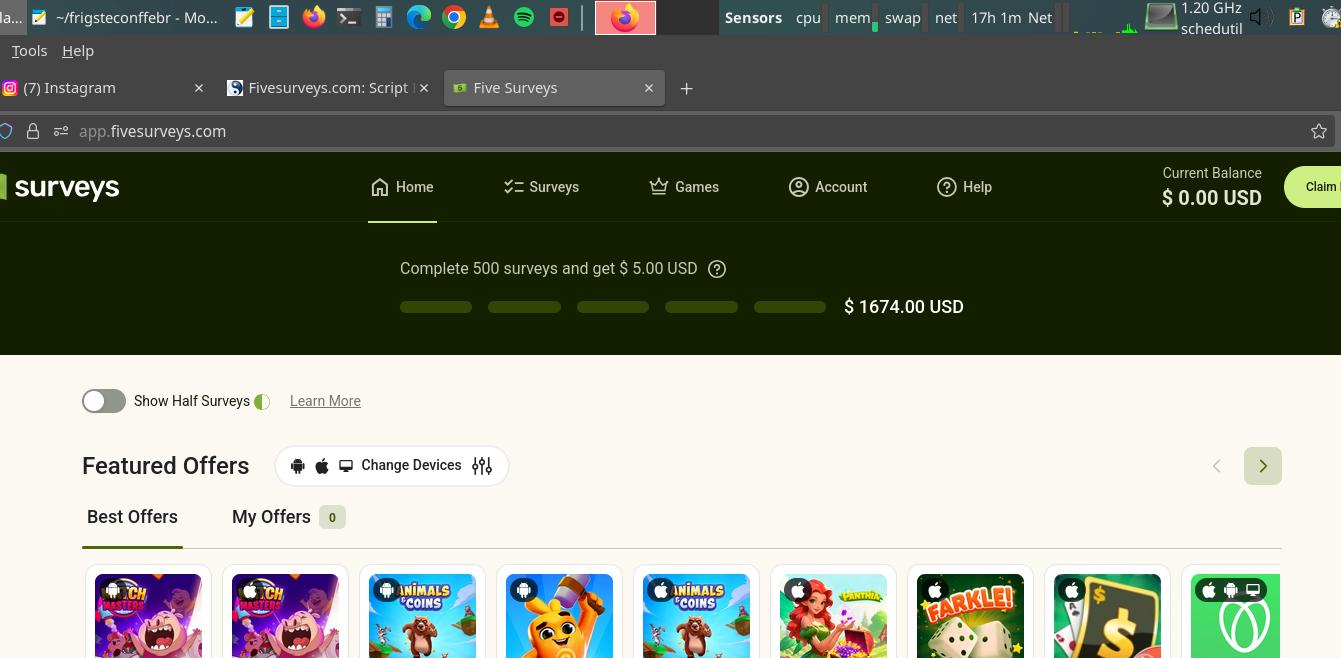The width and height of the screenshot is (1341, 658).
Task: Open the clipboard manager tray icon
Action: tap(1297, 17)
